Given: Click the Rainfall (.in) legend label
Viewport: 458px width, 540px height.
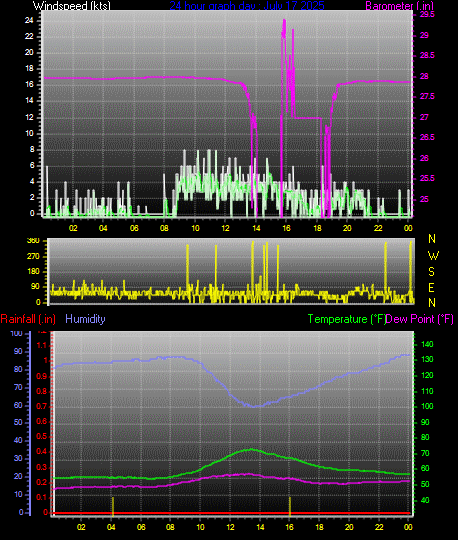Looking at the screenshot, I should [x=28, y=319].
